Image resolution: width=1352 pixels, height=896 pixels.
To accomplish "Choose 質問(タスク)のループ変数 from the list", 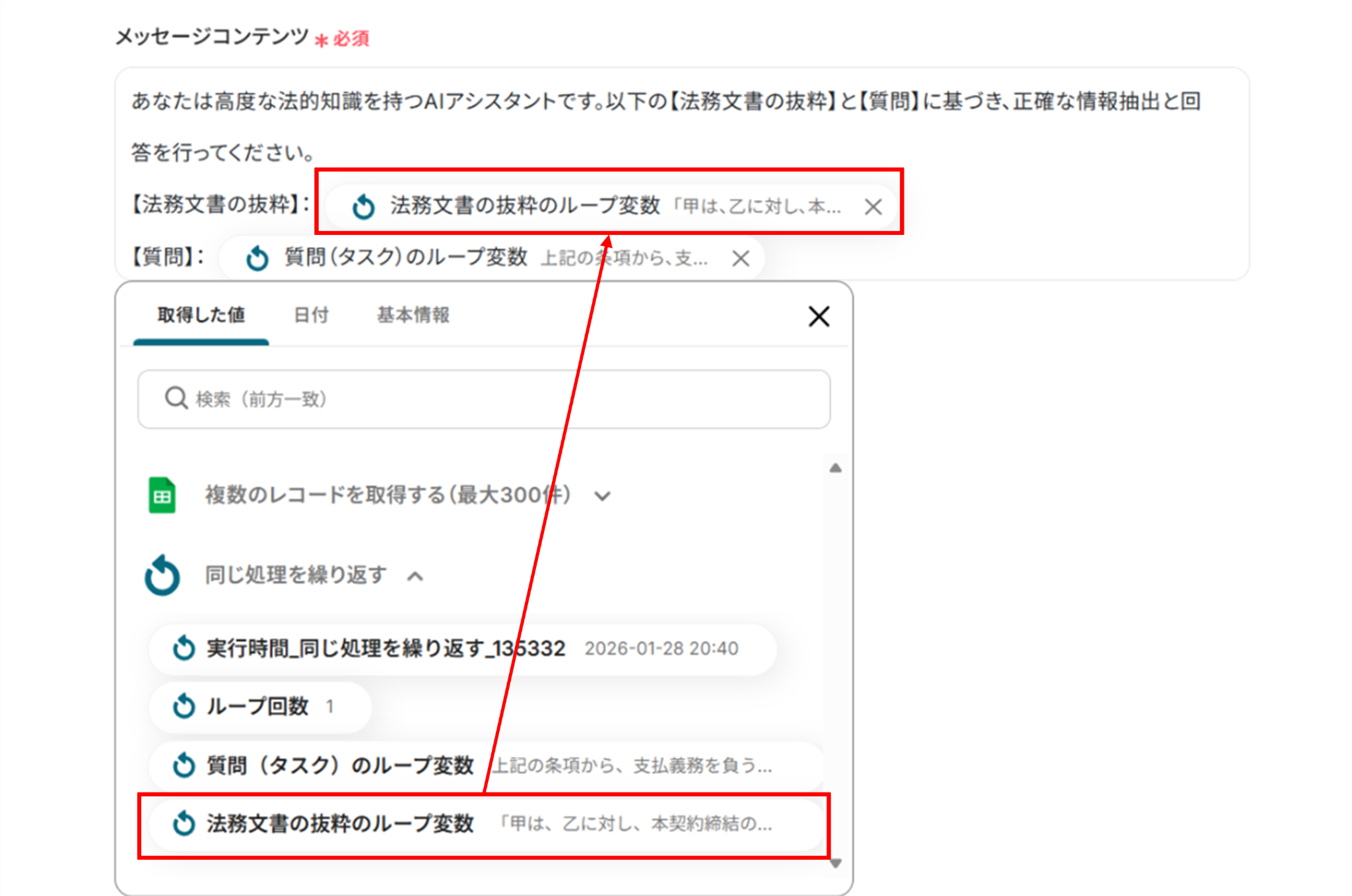I will coord(487,765).
